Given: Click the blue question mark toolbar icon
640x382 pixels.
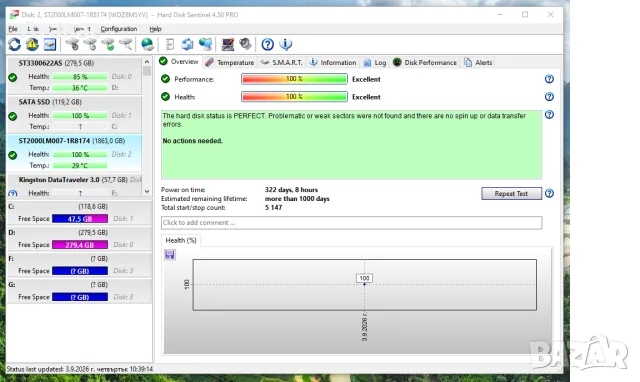Looking at the screenshot, I should 268,44.
